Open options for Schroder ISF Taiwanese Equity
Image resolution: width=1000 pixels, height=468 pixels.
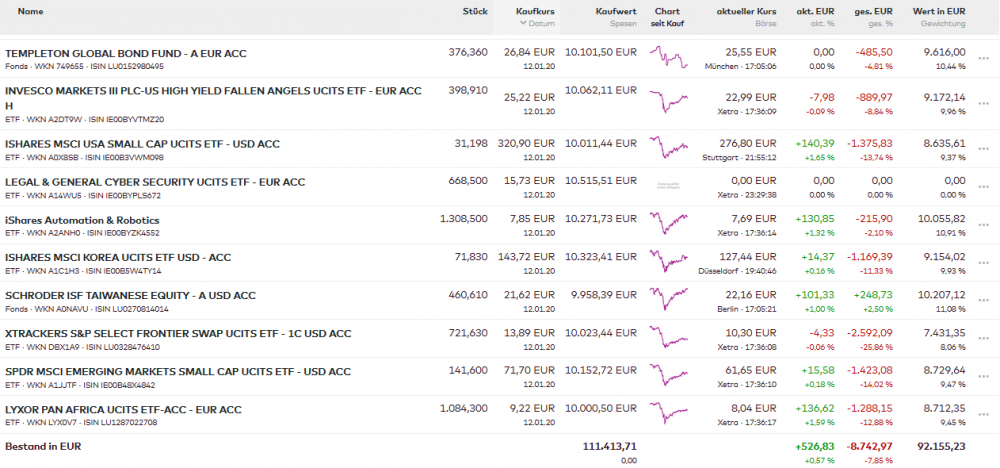point(984,301)
